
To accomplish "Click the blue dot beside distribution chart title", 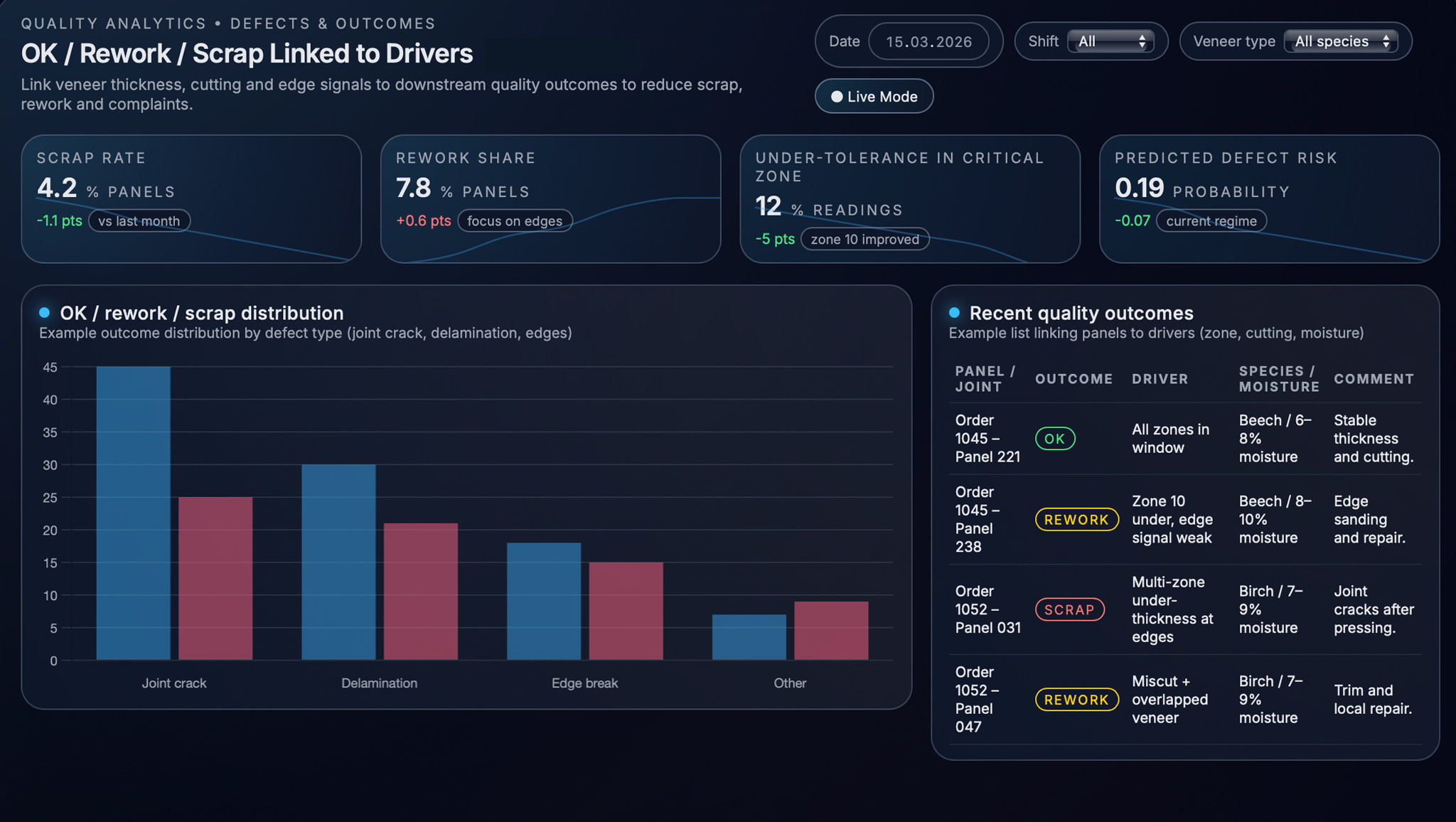I will (x=44, y=313).
